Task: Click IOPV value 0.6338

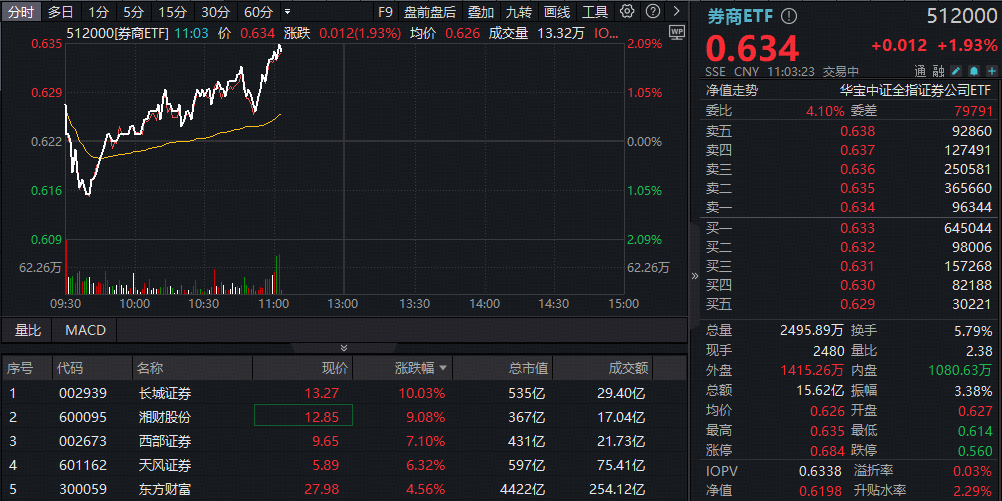Action: (x=822, y=472)
